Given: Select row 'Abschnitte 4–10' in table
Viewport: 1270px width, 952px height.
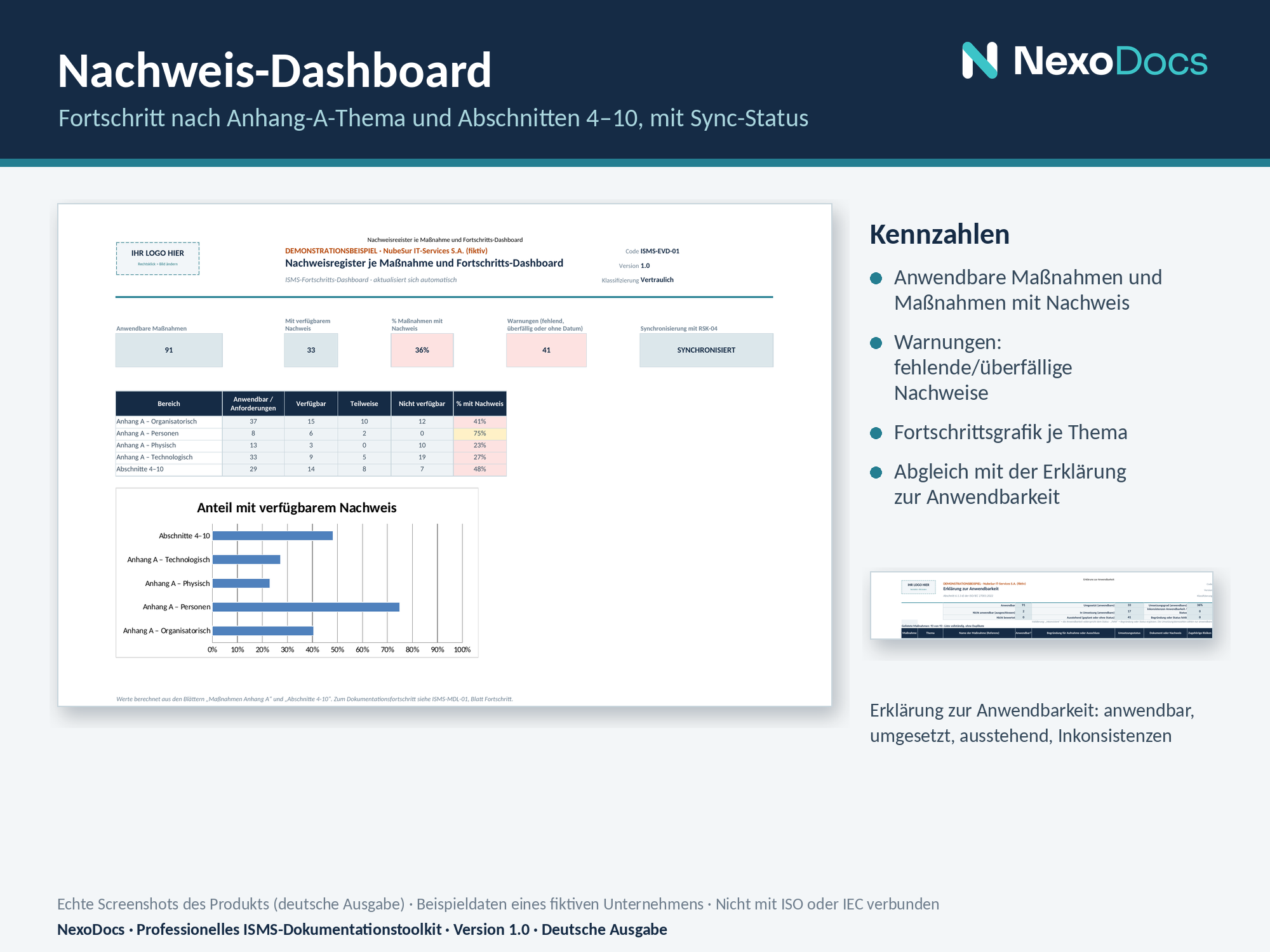Looking at the screenshot, I should click(311, 470).
